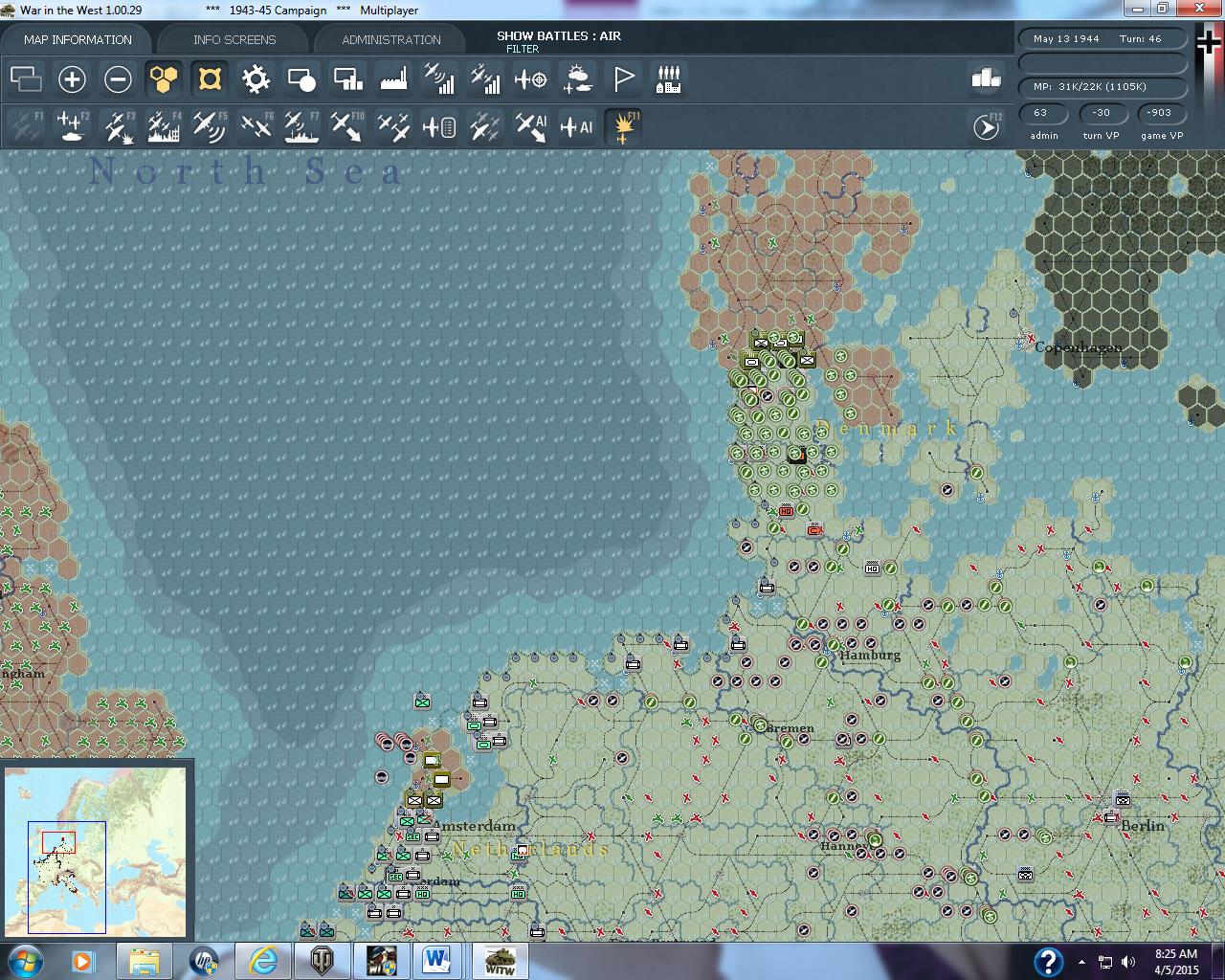The width and height of the screenshot is (1225, 980).
Task: Click the aircraft with crosshair icon
Action: pos(531,78)
